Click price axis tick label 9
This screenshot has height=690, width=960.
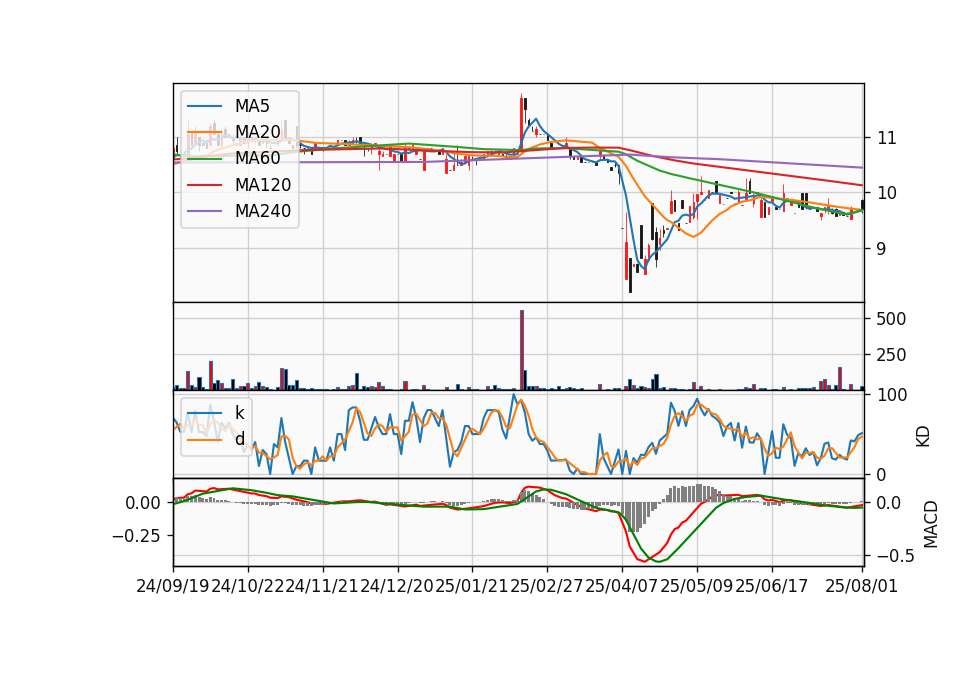881,249
